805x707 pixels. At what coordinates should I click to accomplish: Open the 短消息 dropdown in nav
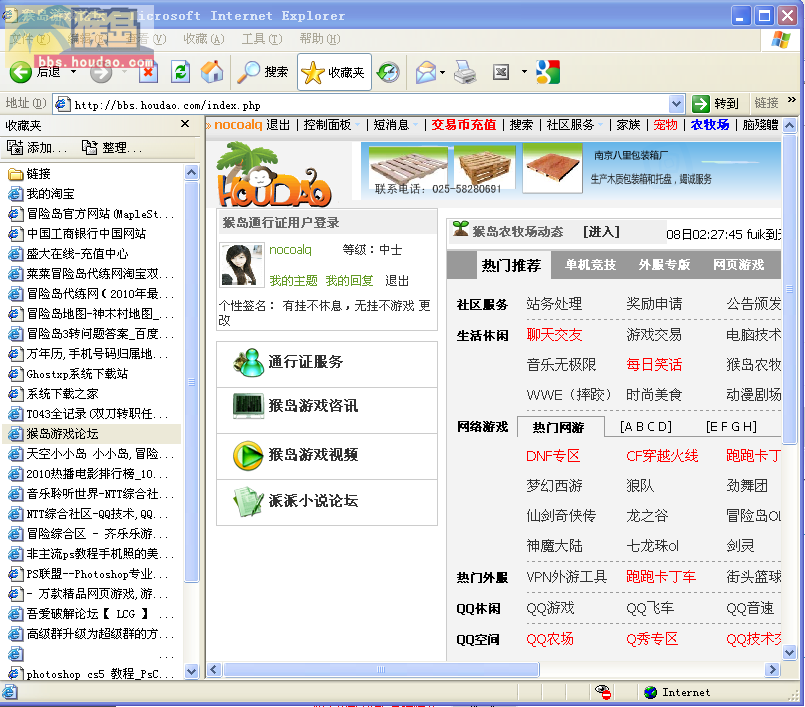pos(415,125)
